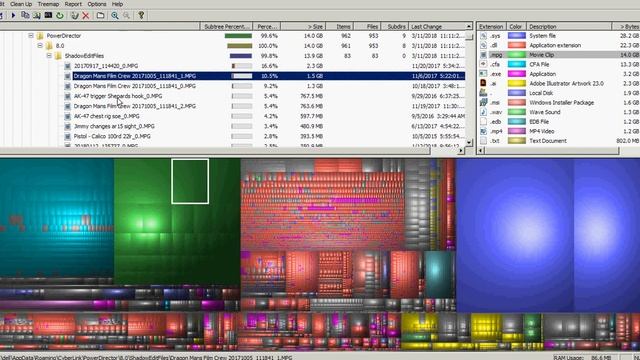Open the Treemap menu
The image size is (640, 360).
[48, 4]
